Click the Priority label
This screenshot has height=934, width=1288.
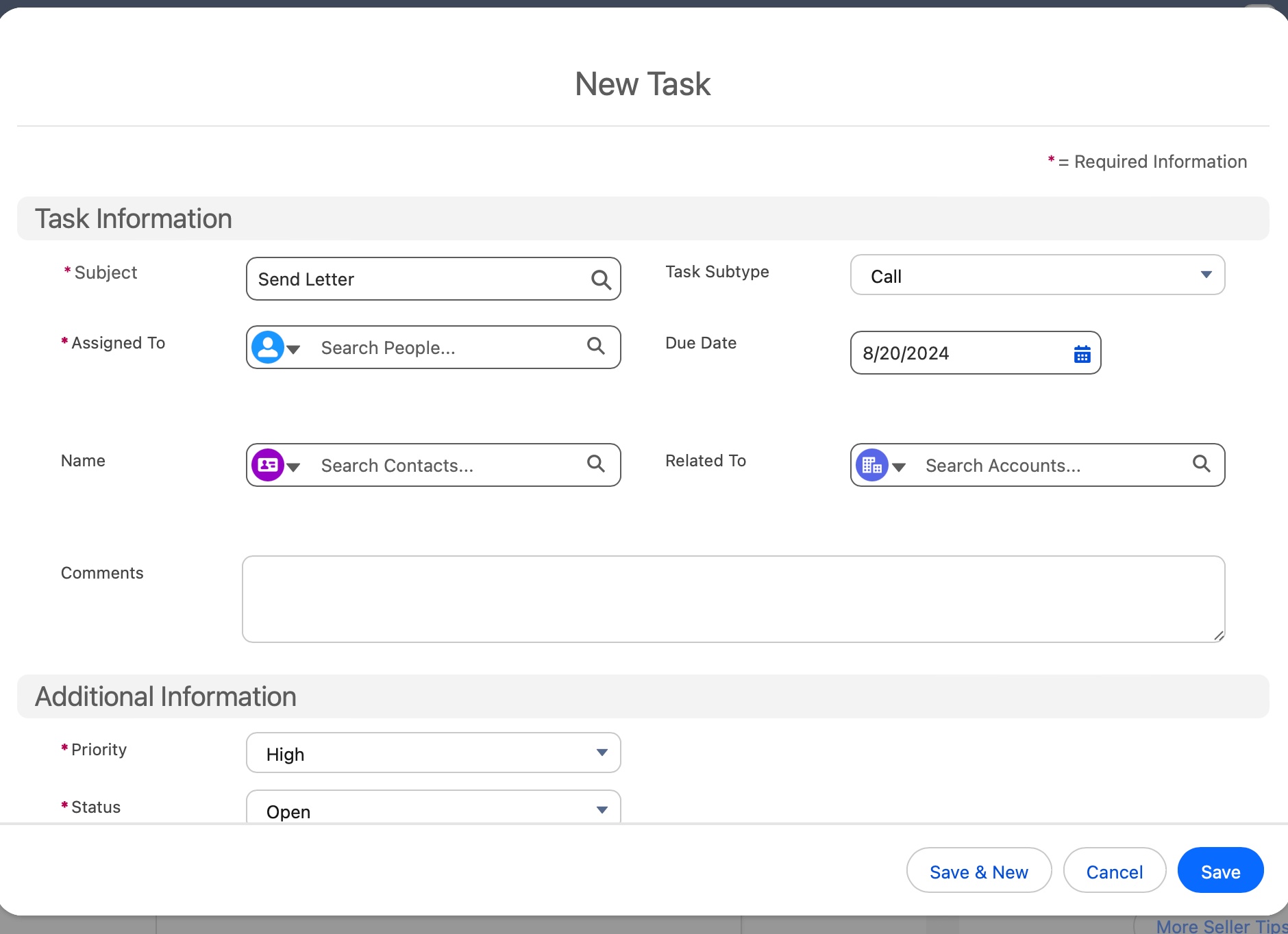pyautogui.click(x=99, y=750)
